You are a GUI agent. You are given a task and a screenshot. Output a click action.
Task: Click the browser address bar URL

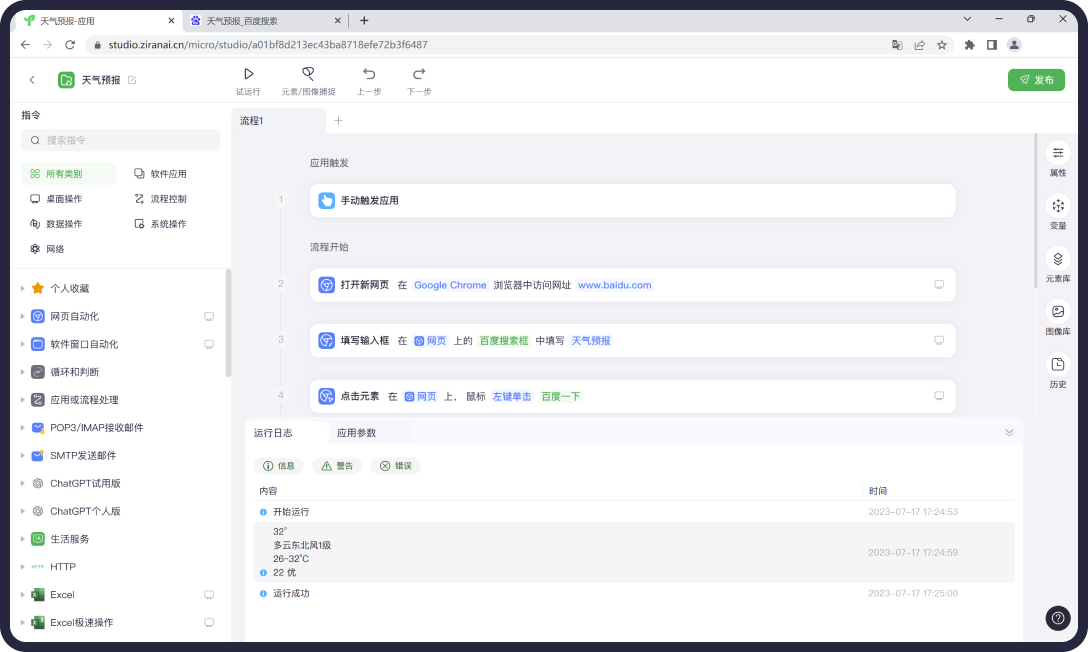point(268,44)
